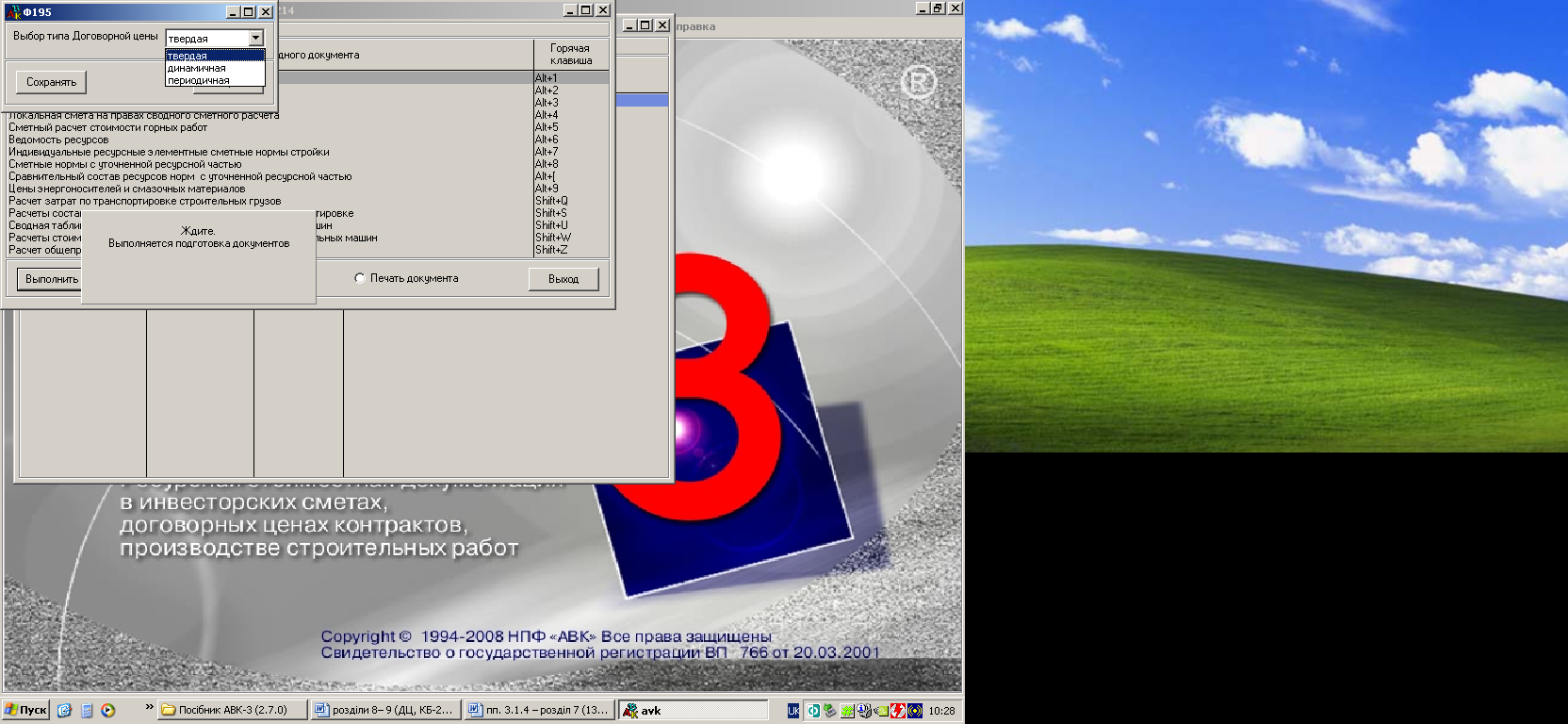Choose 'динамичная' price type option
Viewport: 1568px width, 724px height.
tap(215, 68)
